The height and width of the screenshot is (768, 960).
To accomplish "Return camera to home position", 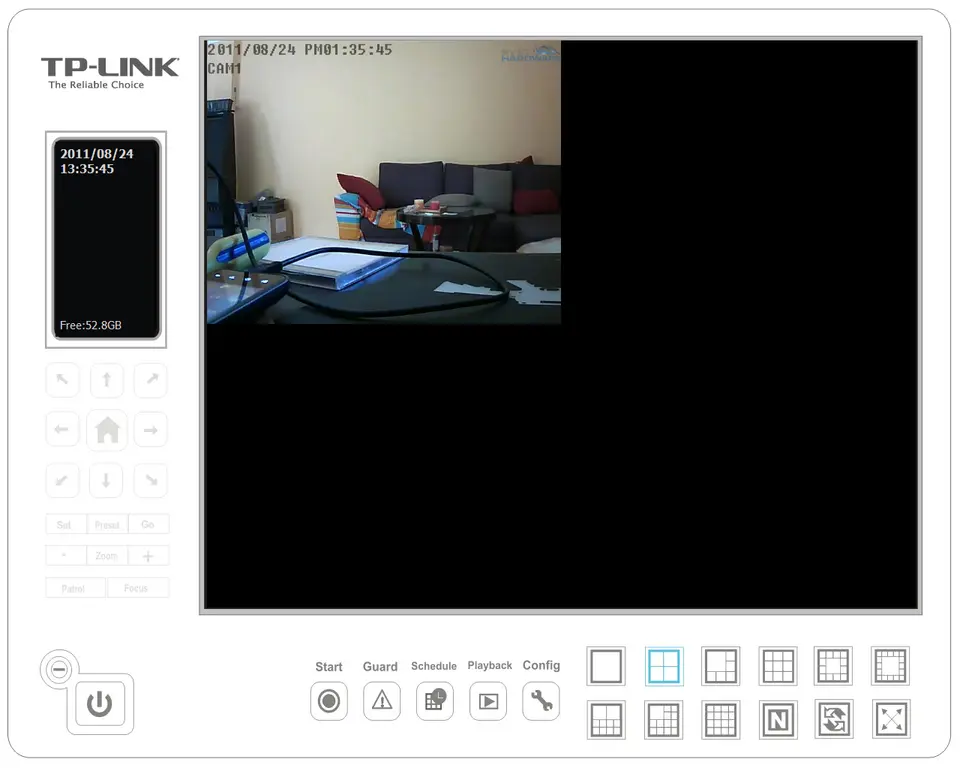I will [107, 430].
